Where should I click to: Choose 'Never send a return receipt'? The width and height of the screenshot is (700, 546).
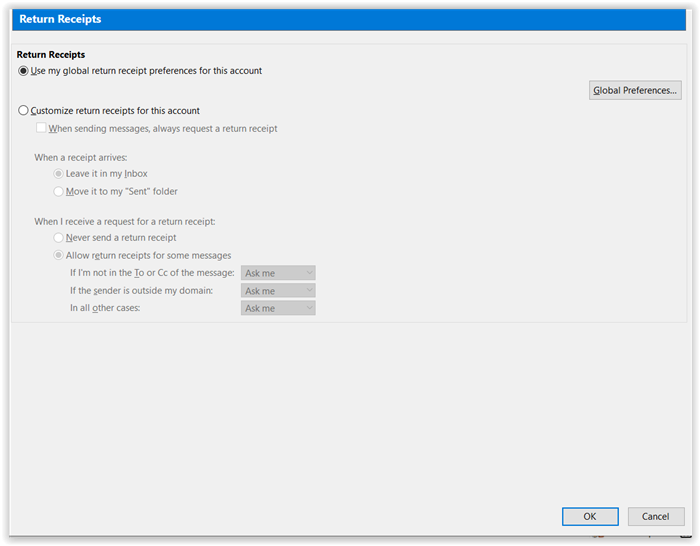(x=58, y=238)
